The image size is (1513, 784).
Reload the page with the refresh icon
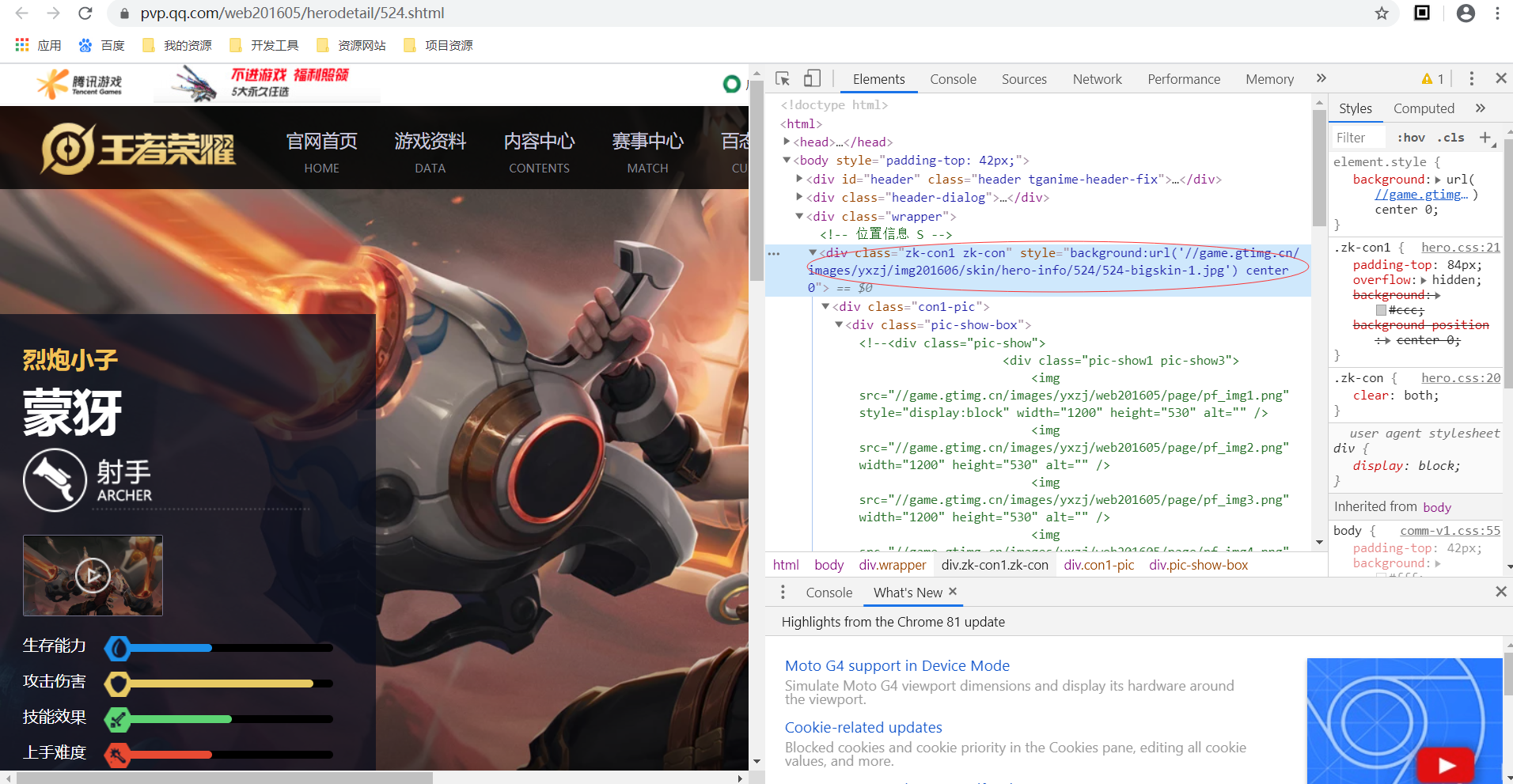pyautogui.click(x=85, y=13)
